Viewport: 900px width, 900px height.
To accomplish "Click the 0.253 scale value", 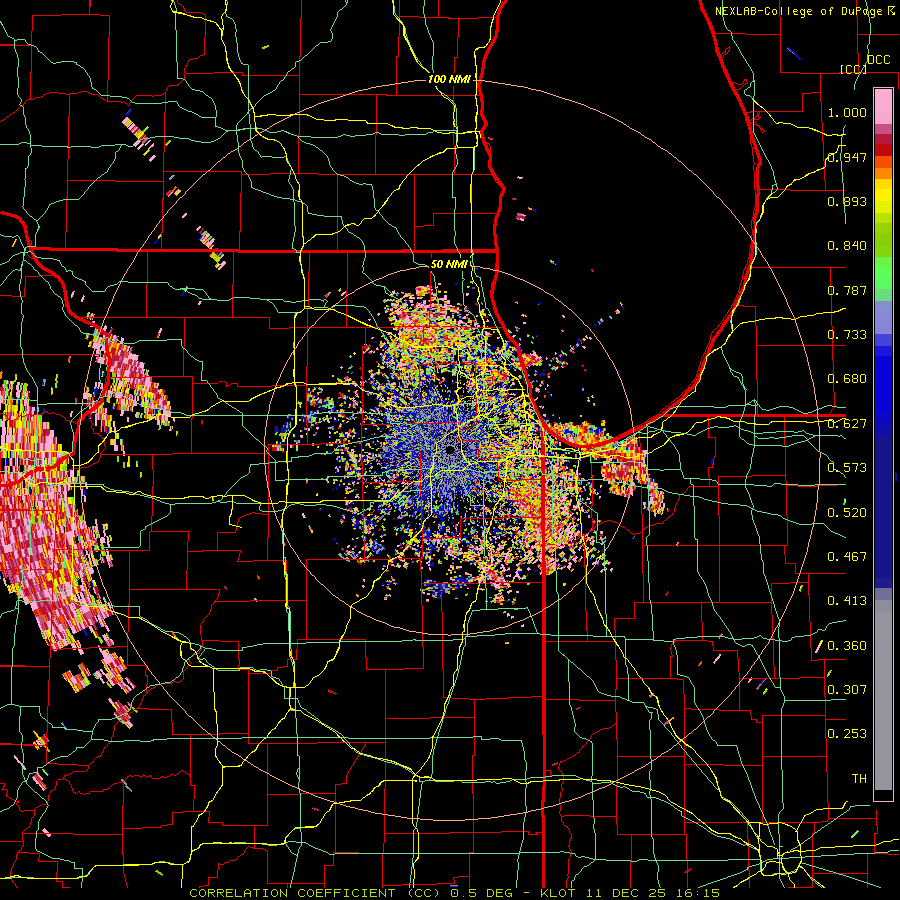I will point(847,734).
